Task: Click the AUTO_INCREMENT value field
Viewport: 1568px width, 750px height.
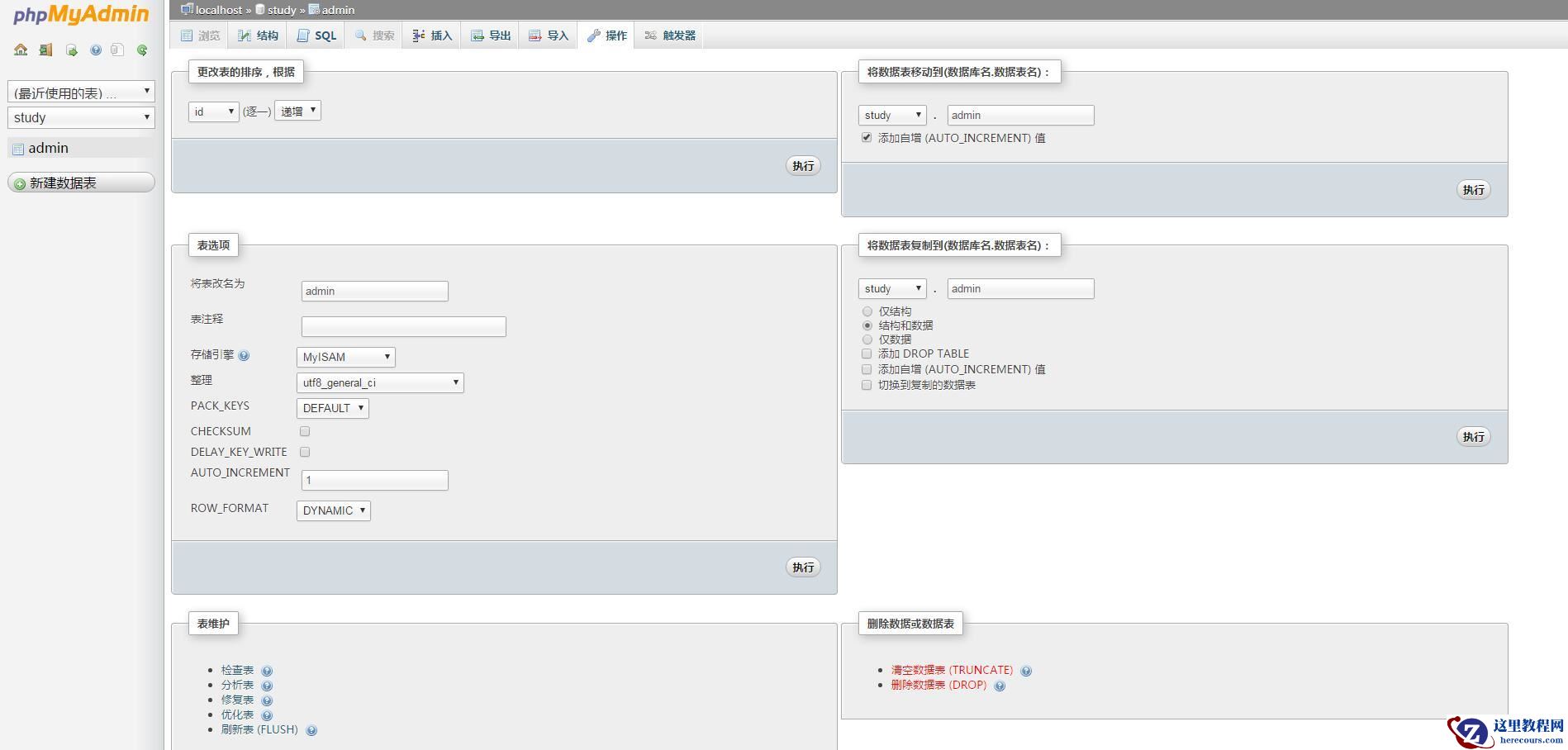Action: [x=375, y=480]
